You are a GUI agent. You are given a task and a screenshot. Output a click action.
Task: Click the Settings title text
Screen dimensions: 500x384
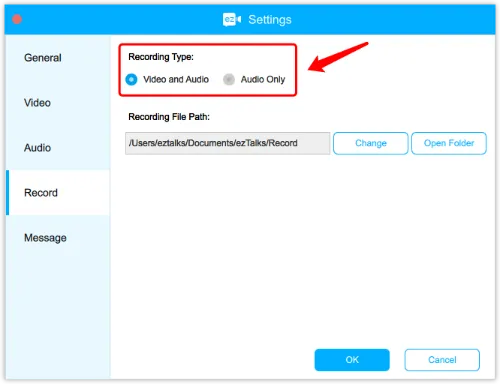click(x=270, y=20)
